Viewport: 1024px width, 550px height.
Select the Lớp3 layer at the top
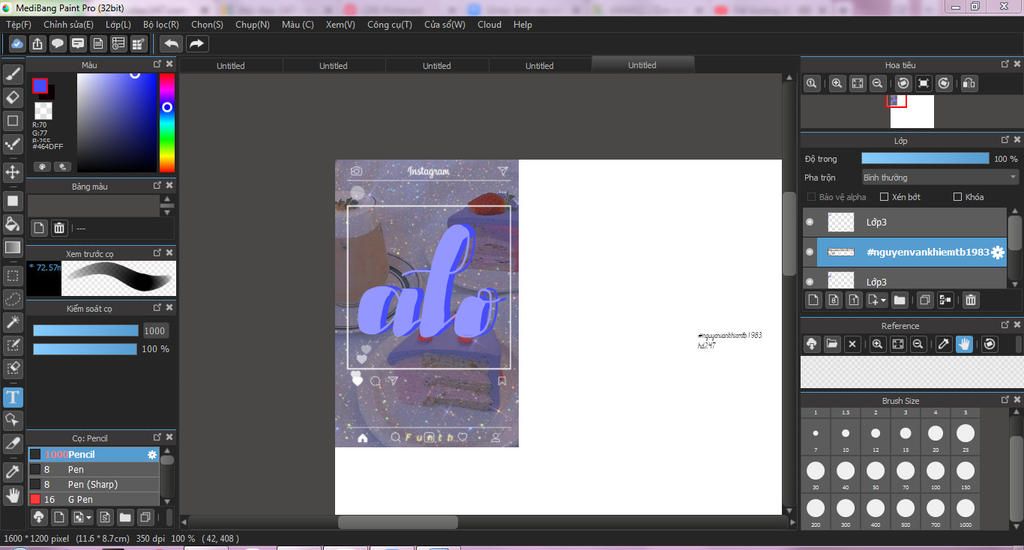point(905,222)
